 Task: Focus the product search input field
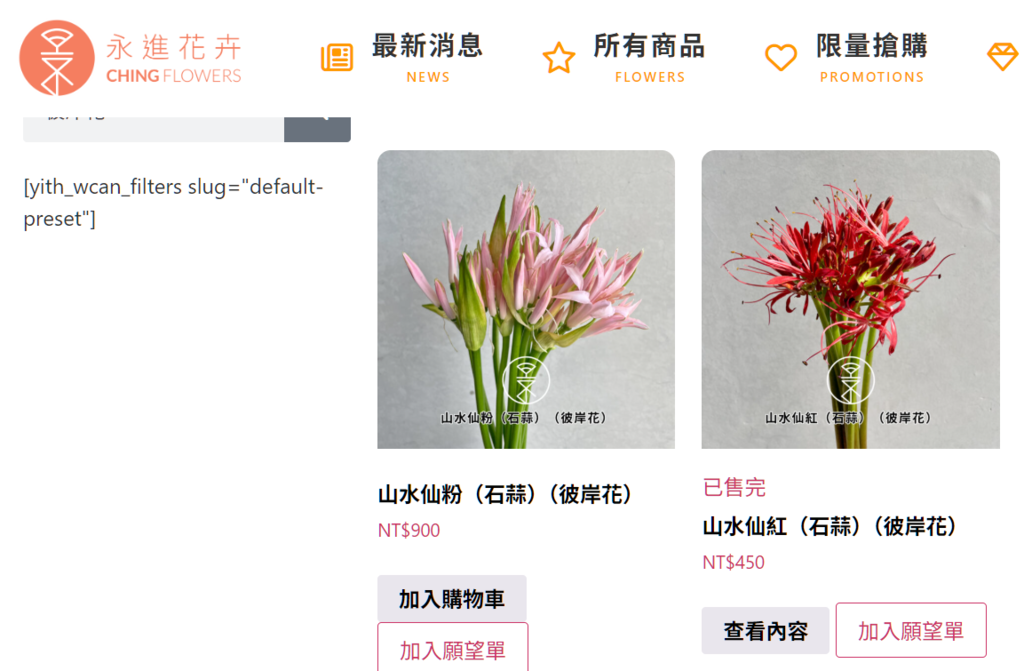(153, 129)
